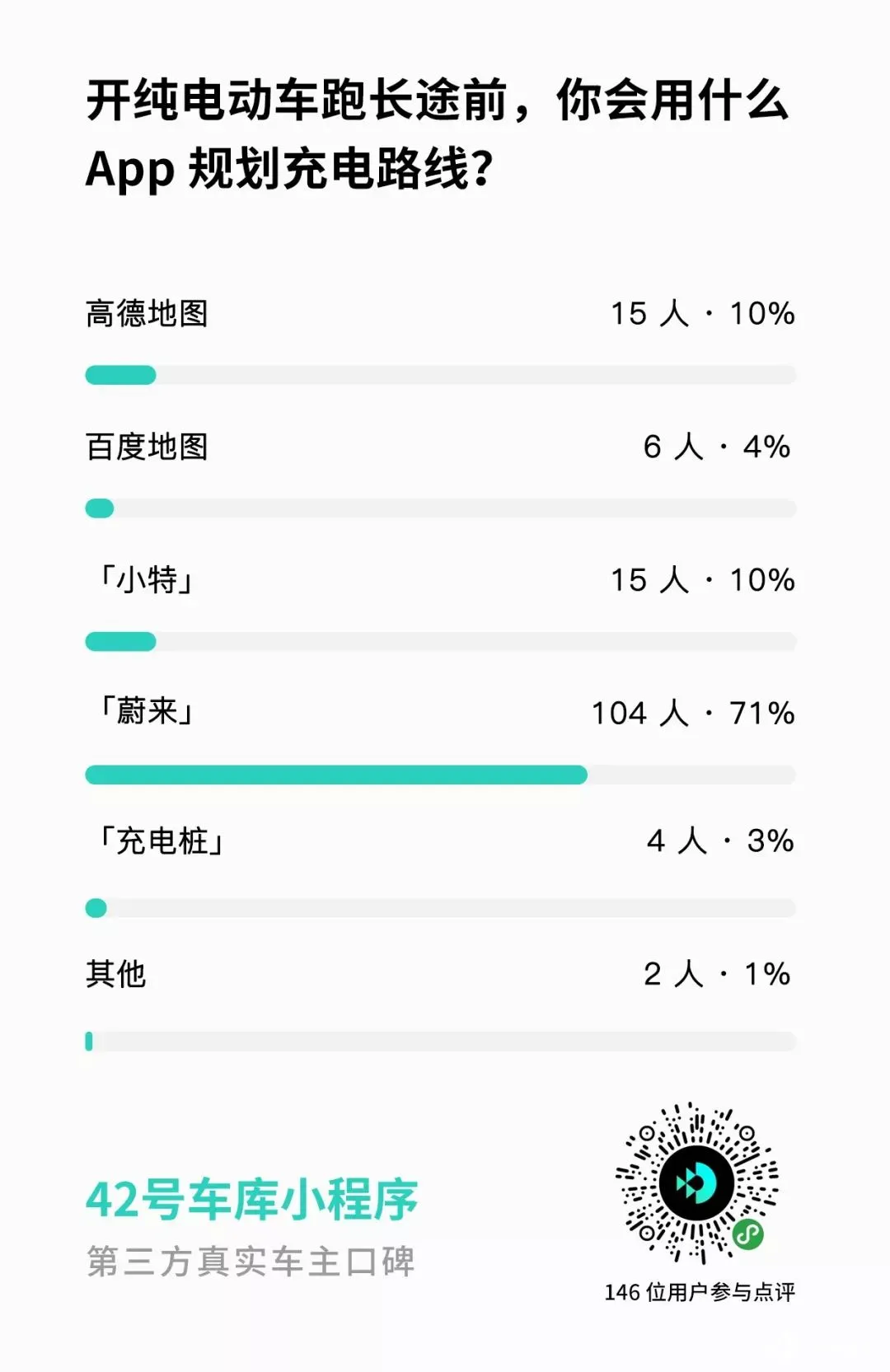
Task: Click the 「充电桩」 3% progress bar
Action: point(441,908)
